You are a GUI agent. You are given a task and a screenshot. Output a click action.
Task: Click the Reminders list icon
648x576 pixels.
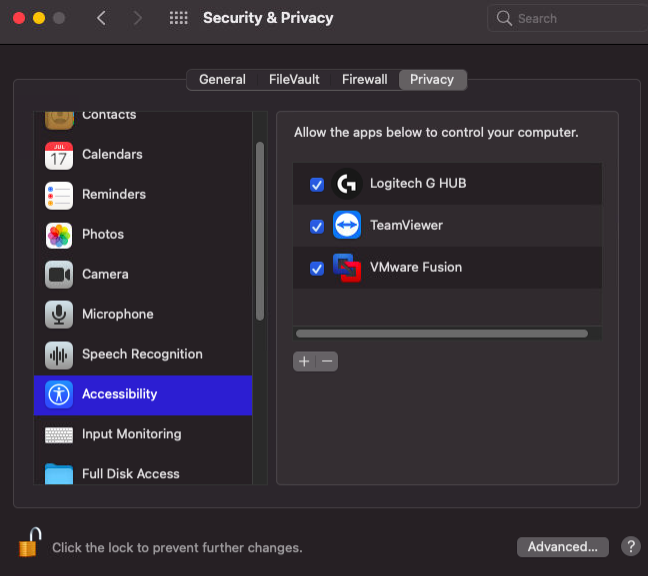(x=59, y=195)
